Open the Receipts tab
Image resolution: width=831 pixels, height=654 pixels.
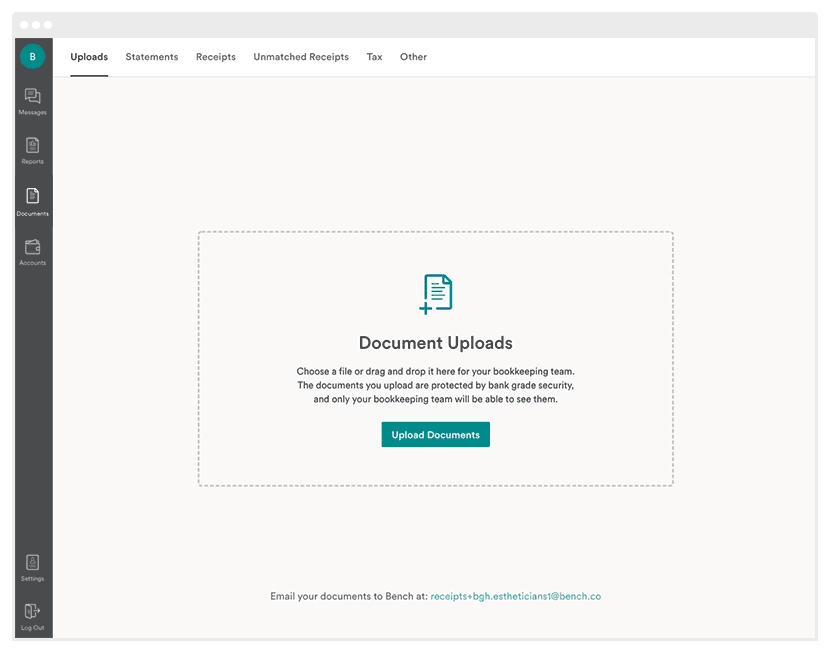pos(216,57)
